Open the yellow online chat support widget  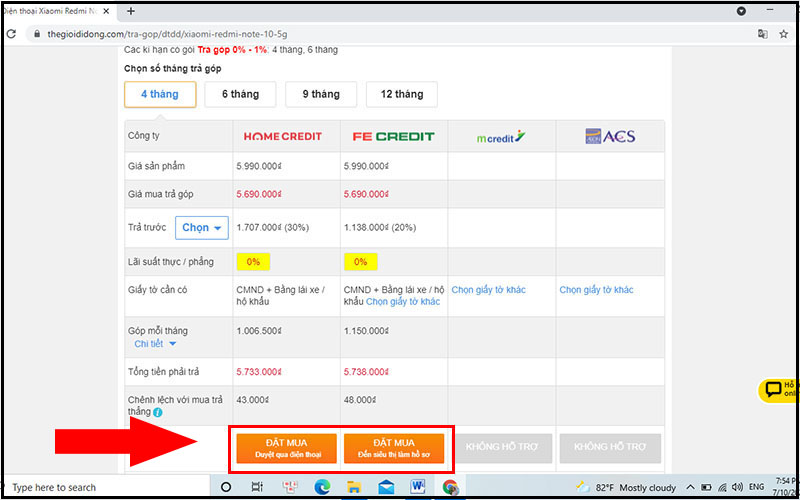point(778,390)
